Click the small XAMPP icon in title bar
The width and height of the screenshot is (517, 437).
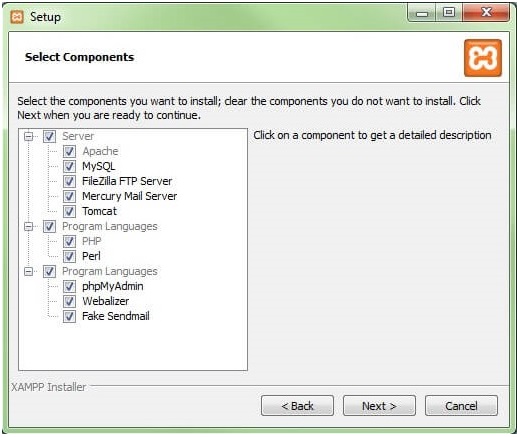(17, 17)
